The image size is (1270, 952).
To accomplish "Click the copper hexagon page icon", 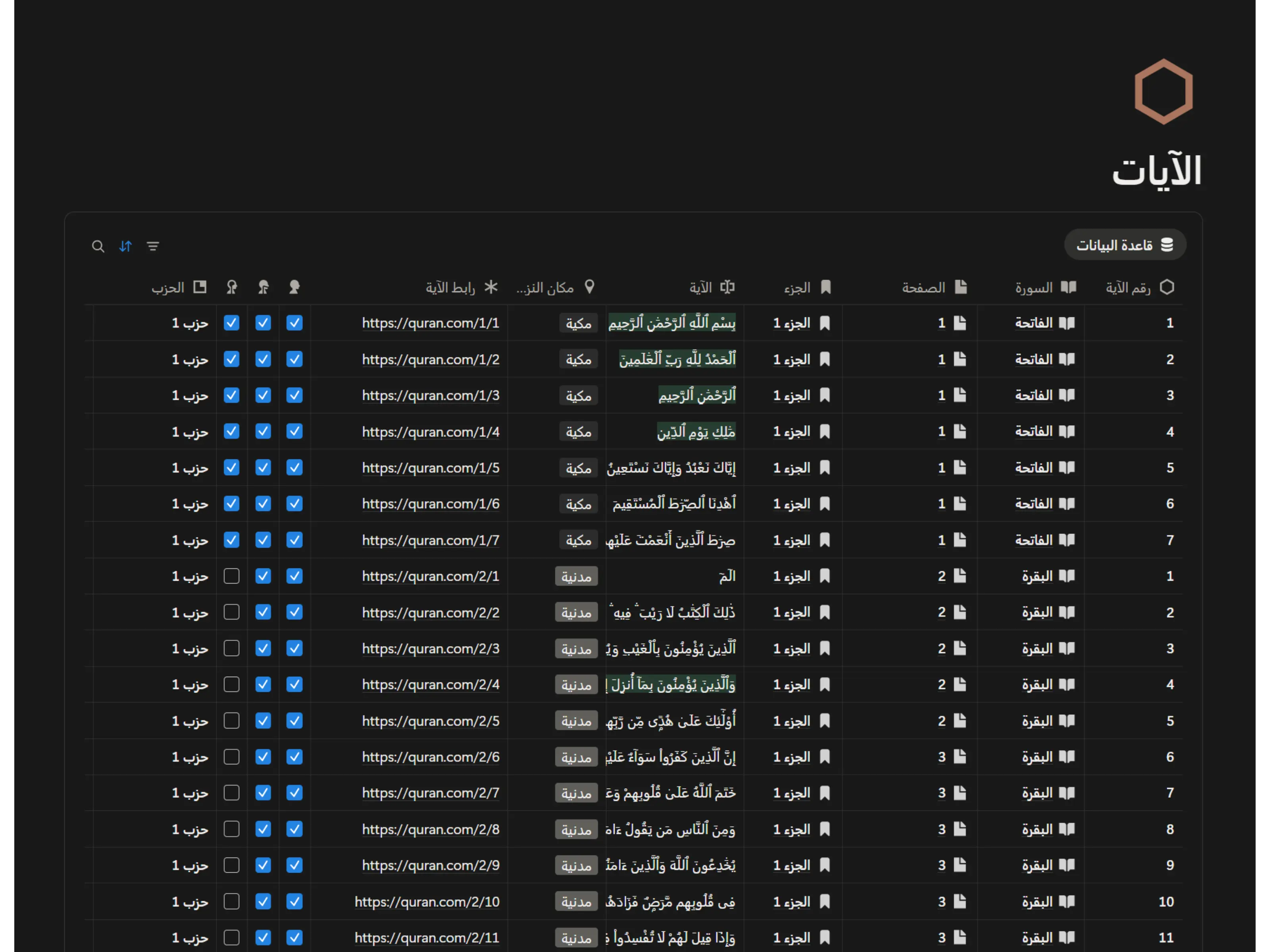I will [1163, 92].
